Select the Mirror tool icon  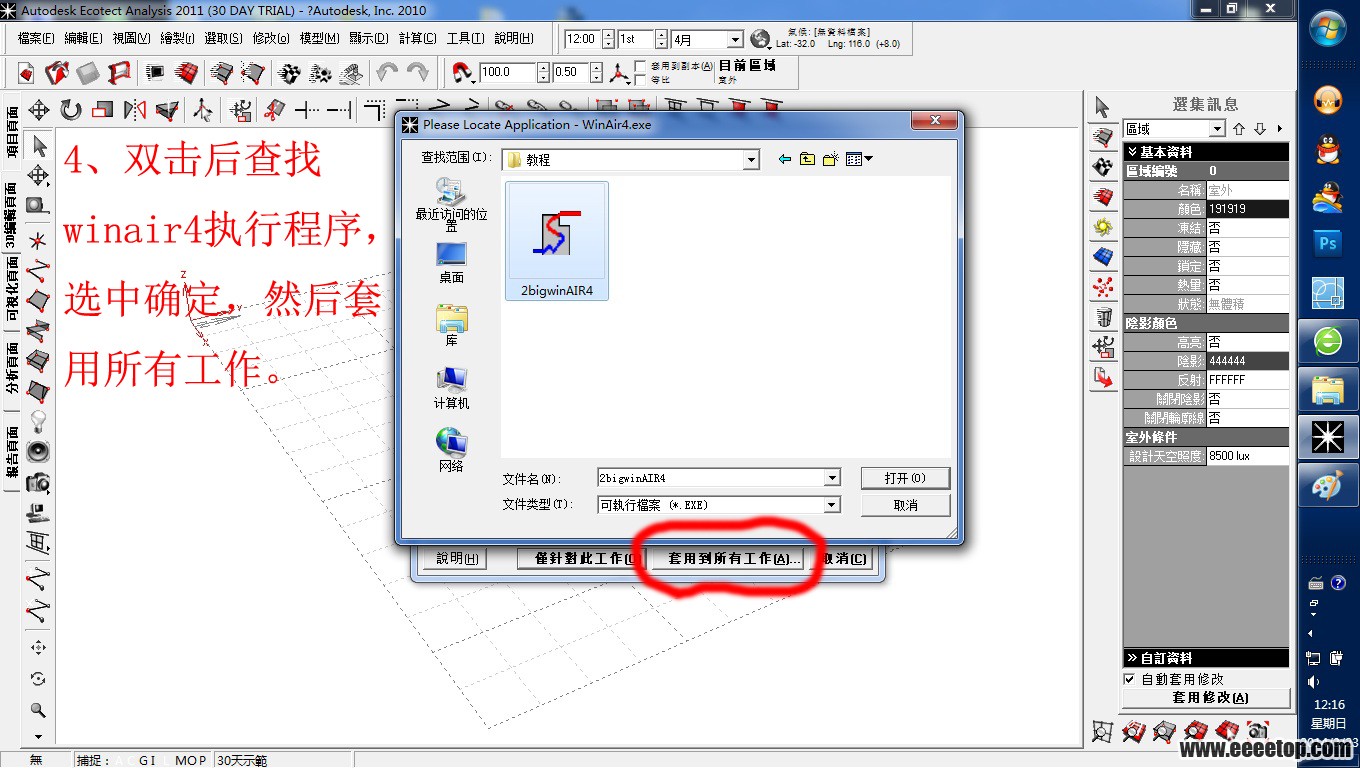[135, 110]
